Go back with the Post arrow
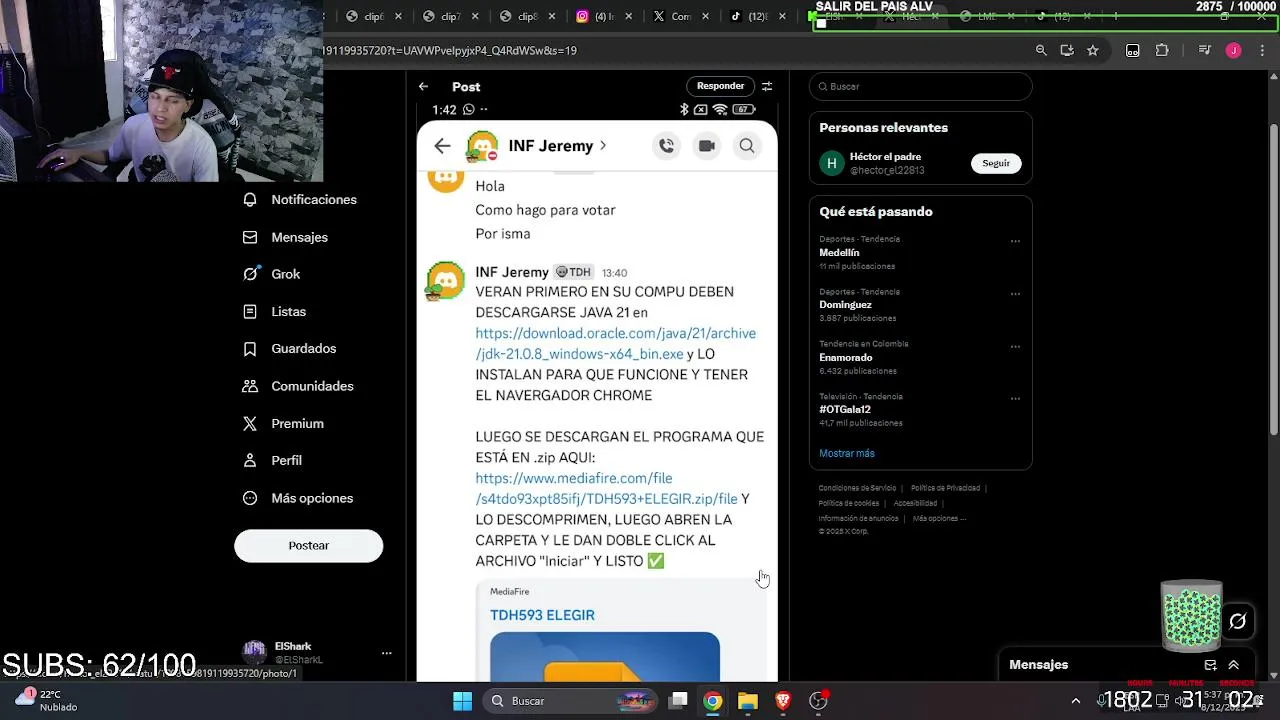Viewport: 1280px width, 720px height. [x=423, y=87]
